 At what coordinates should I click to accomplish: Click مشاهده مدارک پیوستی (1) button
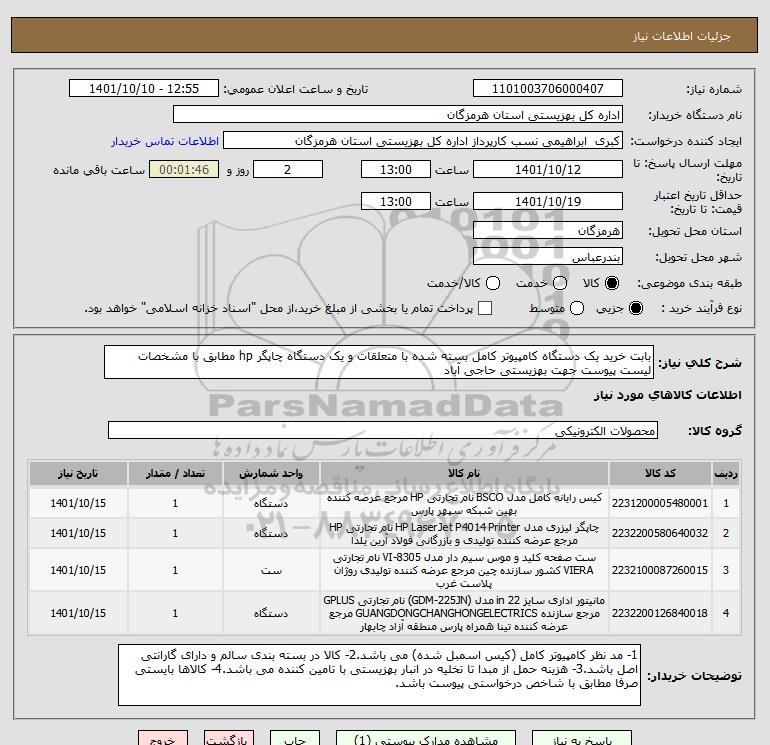tap(426, 738)
